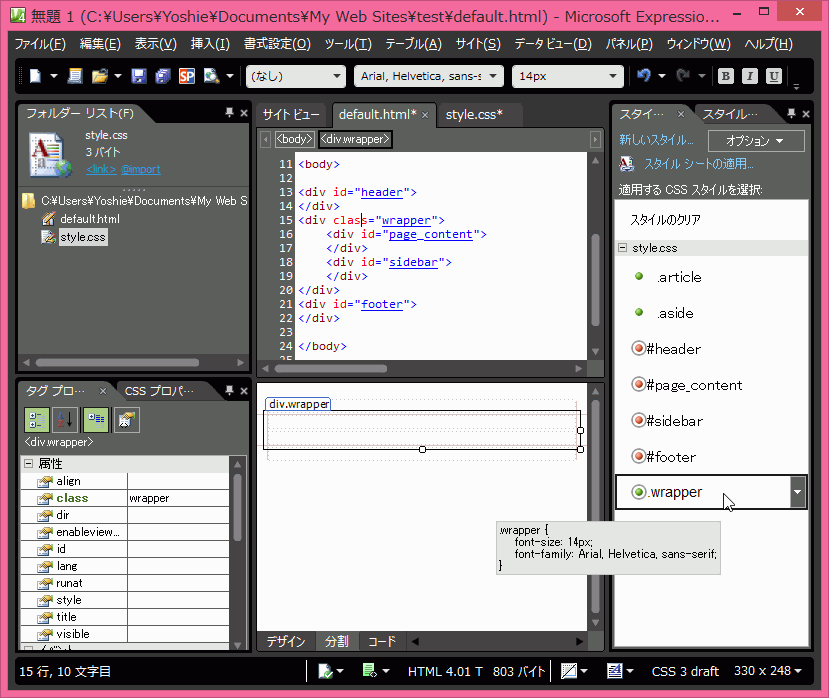Select the #sidebar style in the list
This screenshot has width=829, height=698.
pos(674,421)
